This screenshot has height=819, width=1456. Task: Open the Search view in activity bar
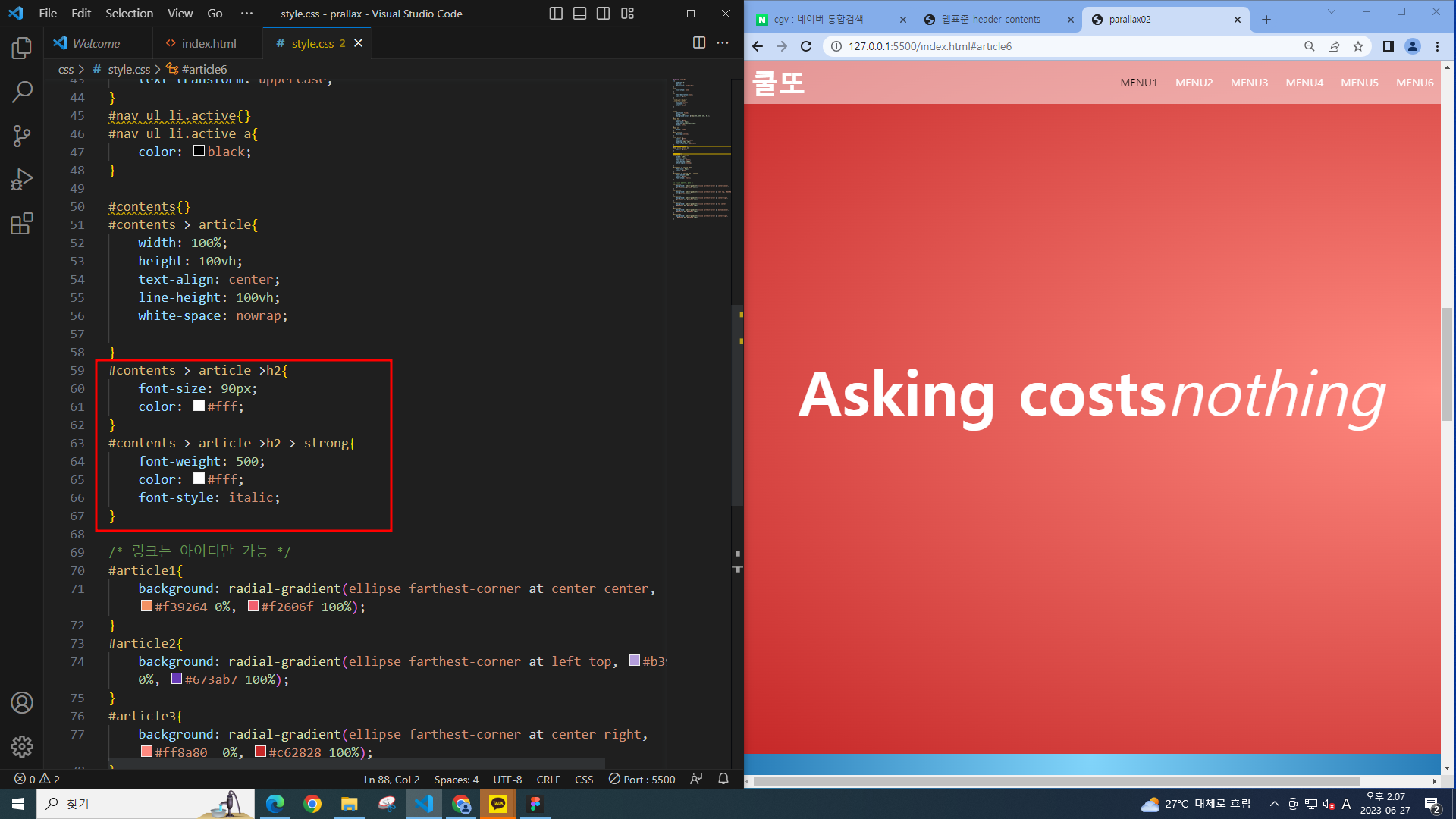22,92
